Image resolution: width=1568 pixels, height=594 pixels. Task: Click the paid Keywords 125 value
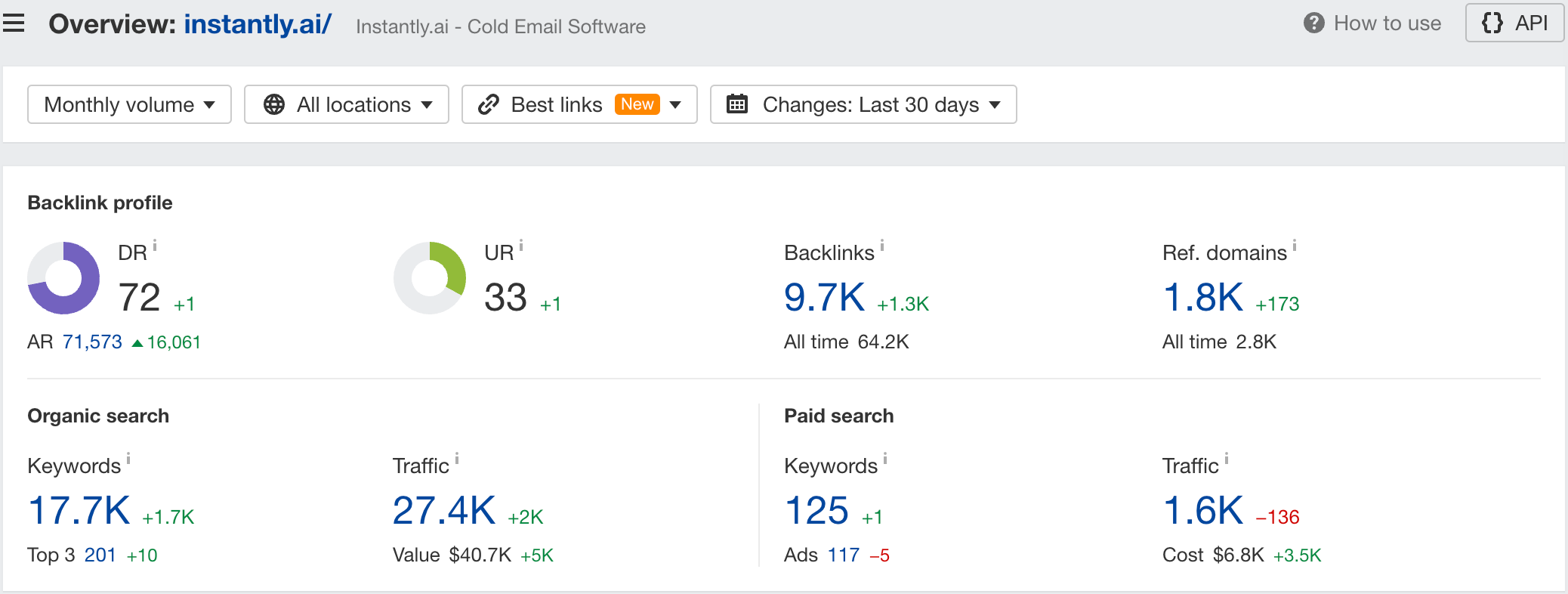tap(817, 510)
